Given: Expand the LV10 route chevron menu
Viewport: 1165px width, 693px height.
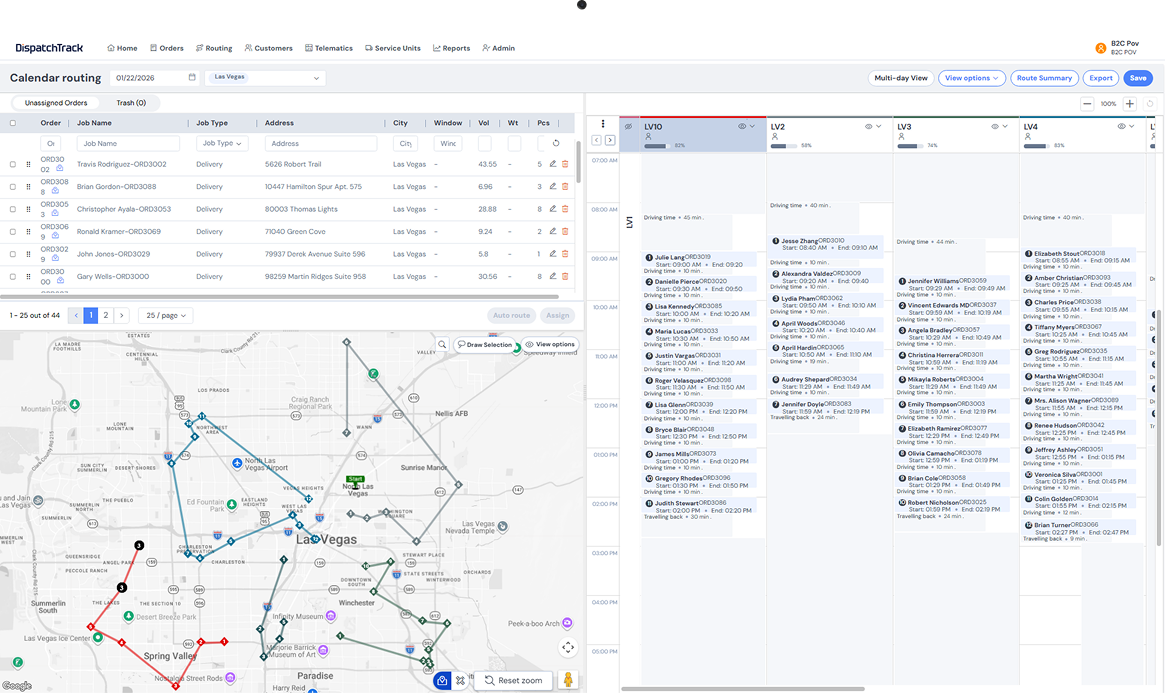Looking at the screenshot, I should [752, 126].
